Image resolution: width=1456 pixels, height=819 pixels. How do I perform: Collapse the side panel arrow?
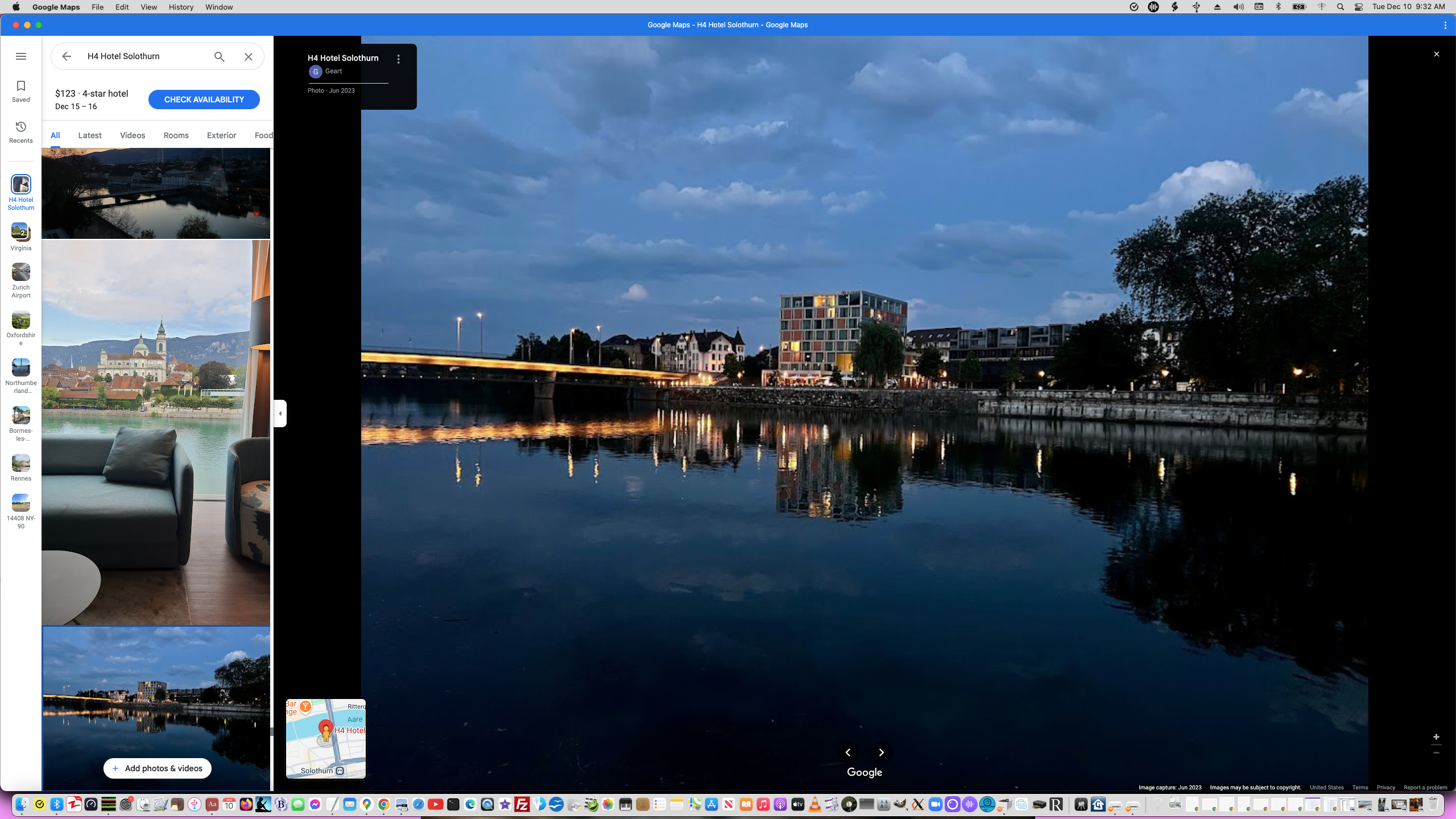tap(280, 413)
